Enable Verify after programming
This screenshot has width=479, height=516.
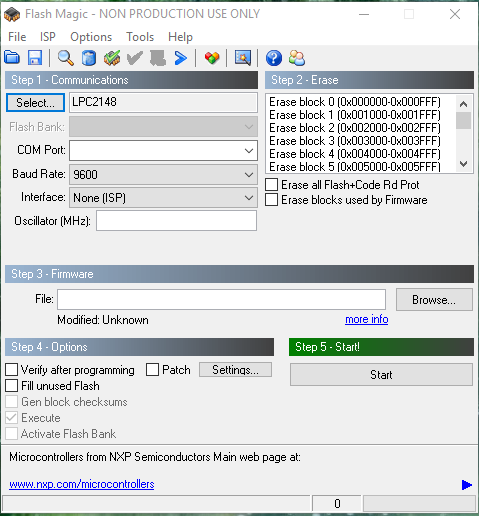click(12, 369)
